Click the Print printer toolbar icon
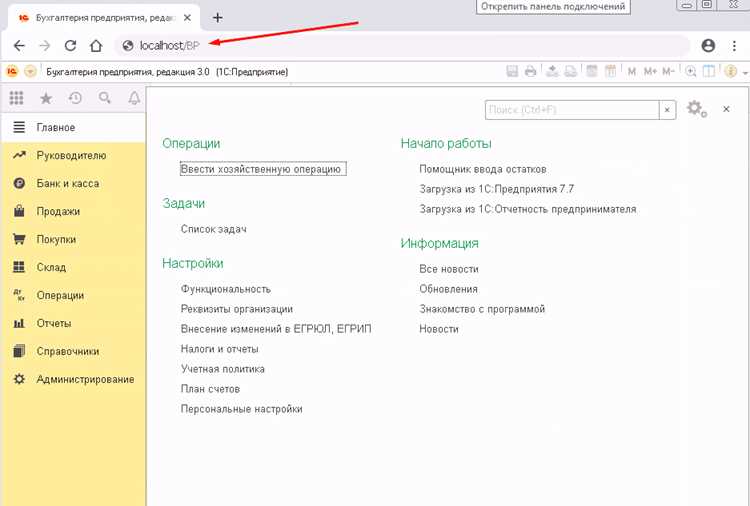This screenshot has height=506, width=750. click(x=530, y=72)
